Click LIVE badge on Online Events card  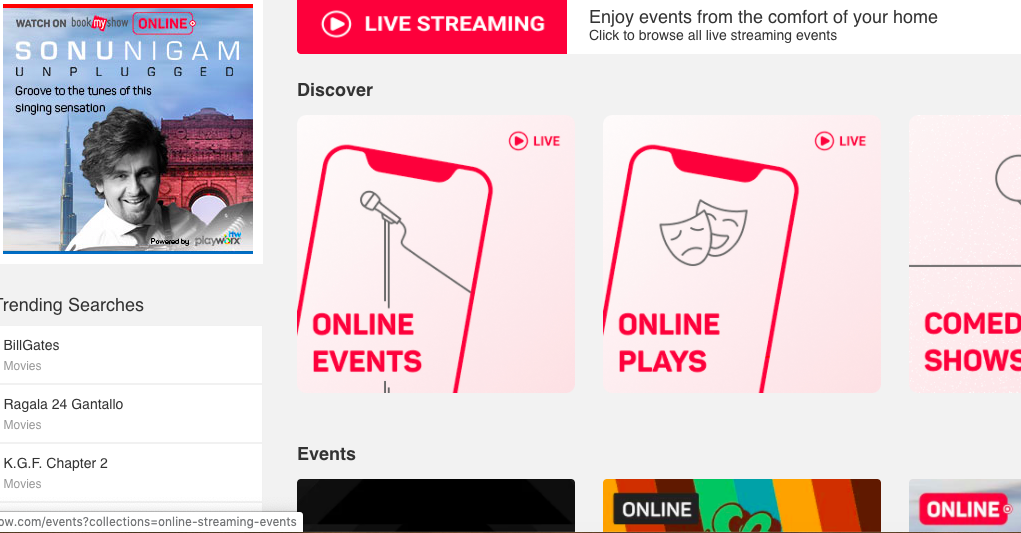535,141
